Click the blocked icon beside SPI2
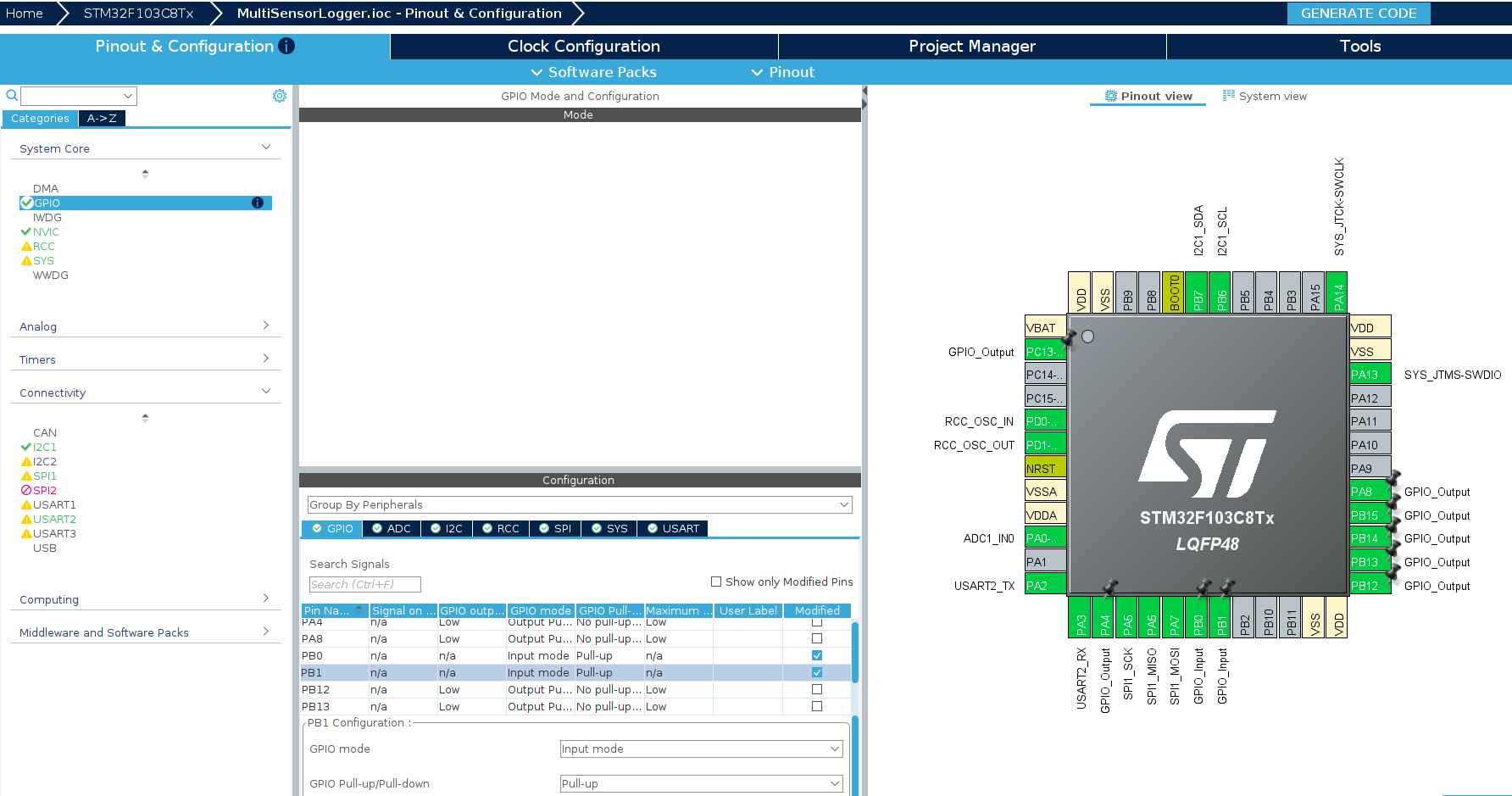 click(x=25, y=490)
